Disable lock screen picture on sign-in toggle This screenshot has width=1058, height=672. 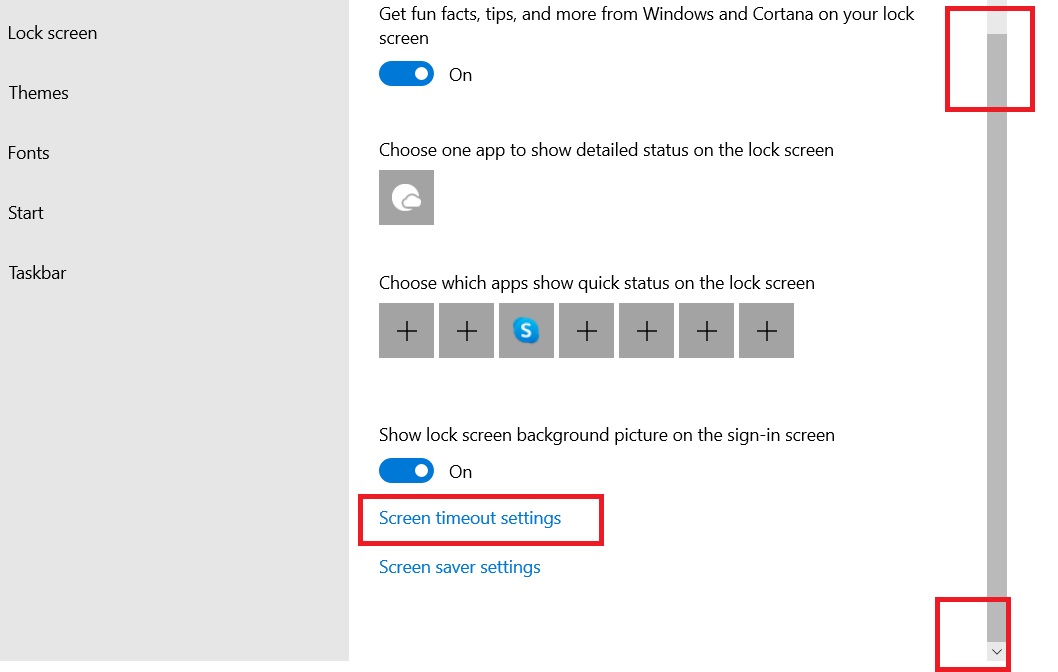(x=406, y=471)
